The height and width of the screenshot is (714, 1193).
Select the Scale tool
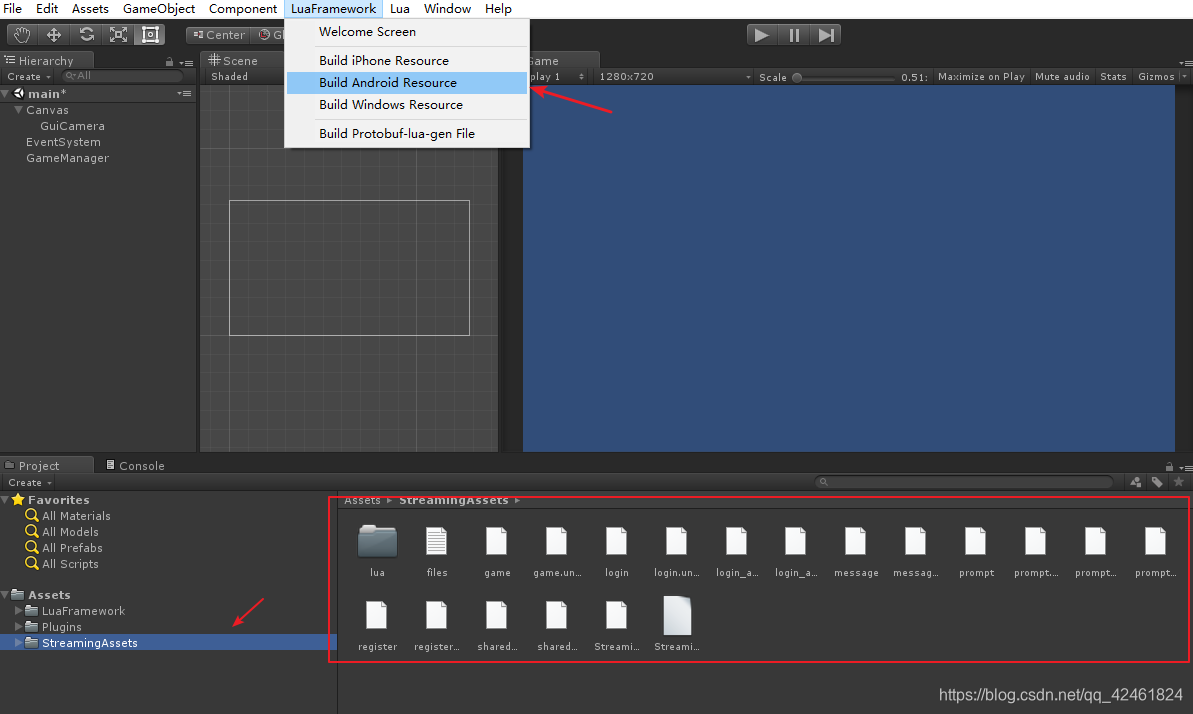point(119,35)
